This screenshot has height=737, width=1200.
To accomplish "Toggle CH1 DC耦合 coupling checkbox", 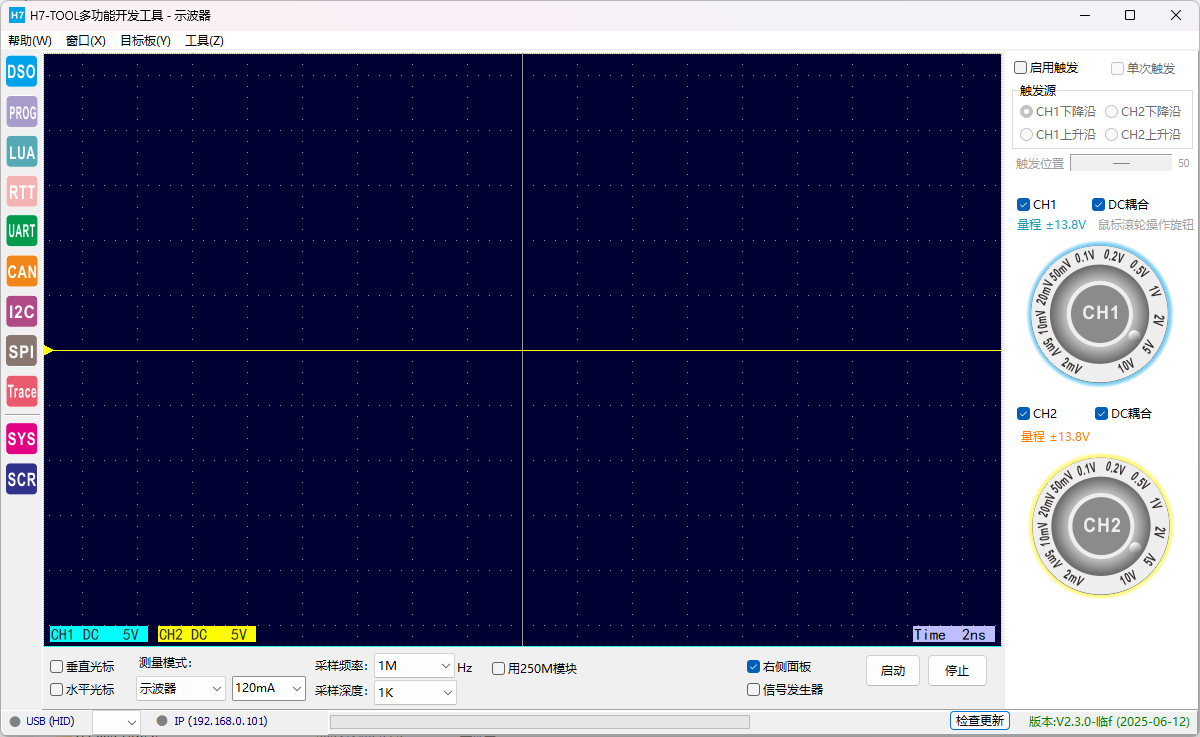I will tap(1098, 204).
